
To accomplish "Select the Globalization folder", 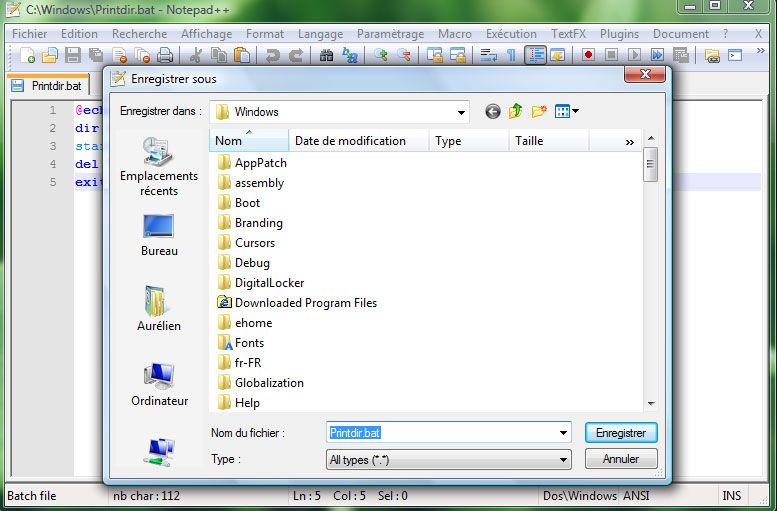I will pos(261,383).
